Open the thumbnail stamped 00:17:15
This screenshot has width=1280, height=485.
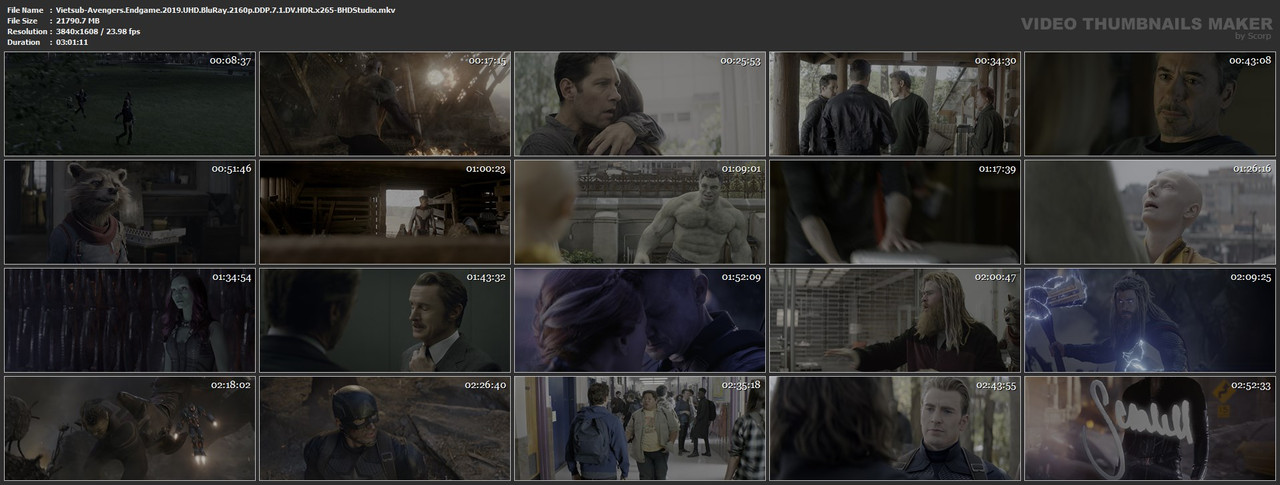(385, 103)
